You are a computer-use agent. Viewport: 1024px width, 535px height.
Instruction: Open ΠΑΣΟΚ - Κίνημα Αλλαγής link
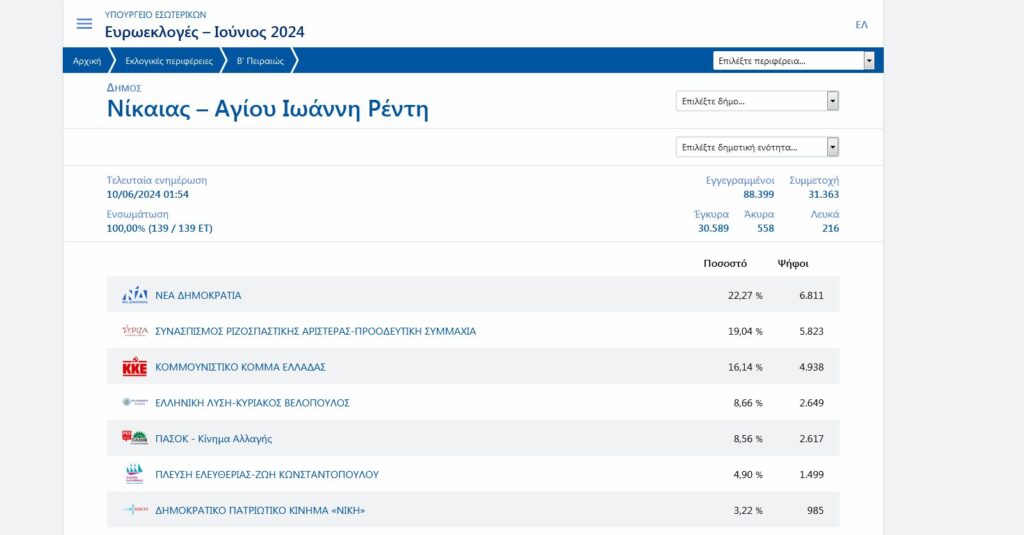click(x=214, y=439)
